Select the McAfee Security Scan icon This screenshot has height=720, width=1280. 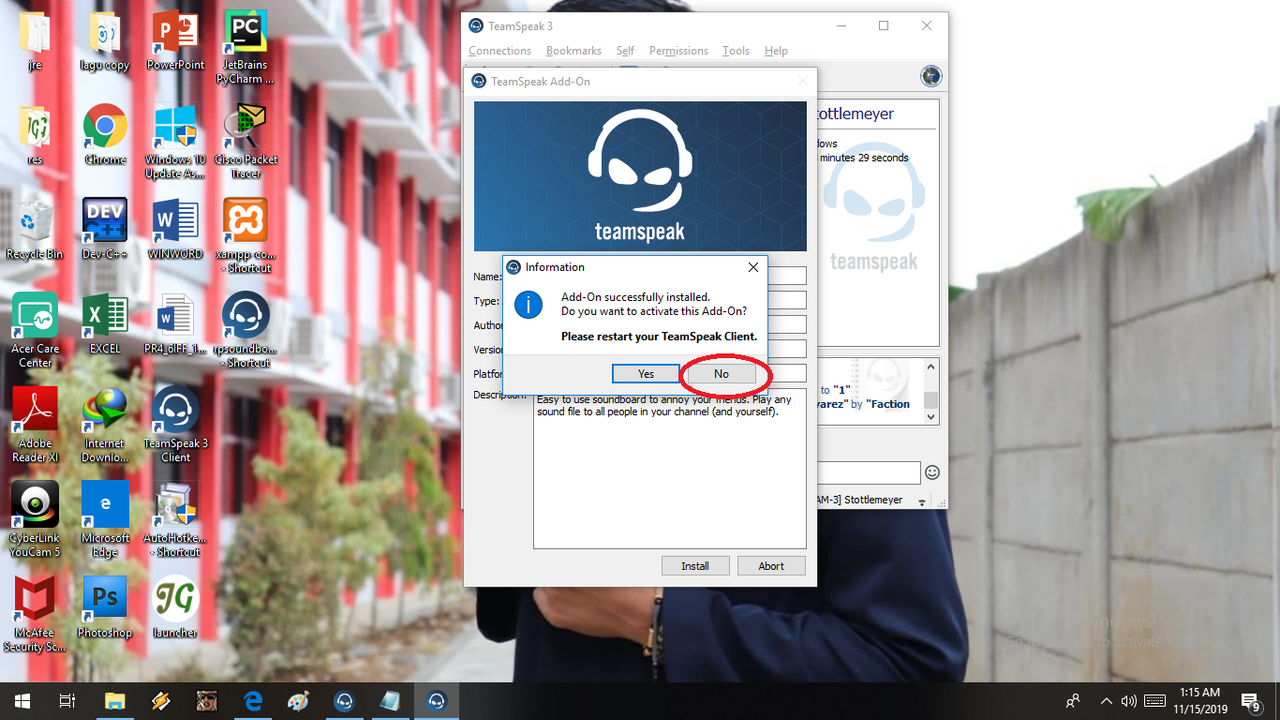click(35, 612)
